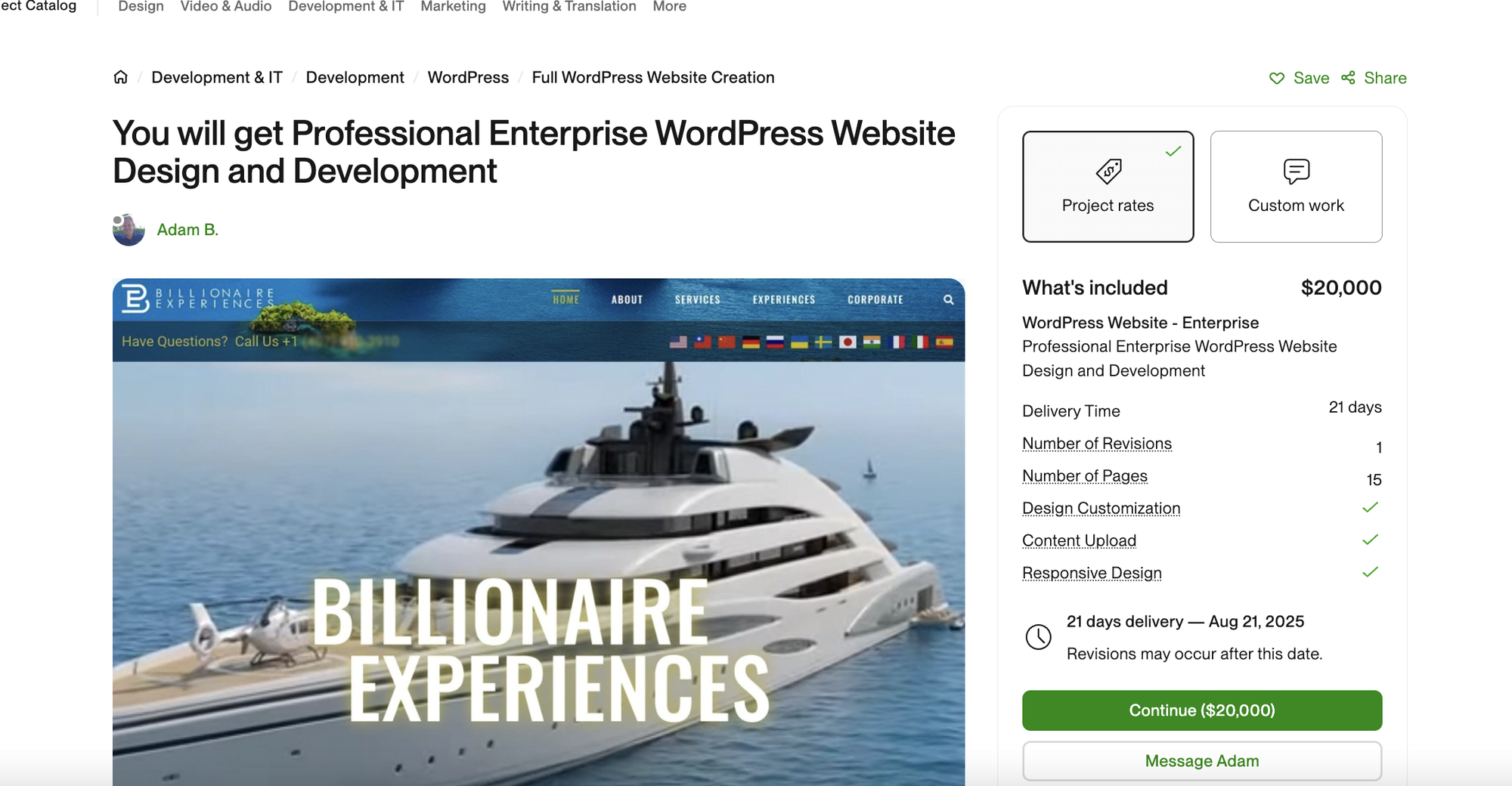1512x786 pixels.
Task: Open the Billionaire Experiences preview image
Action: pos(539,532)
